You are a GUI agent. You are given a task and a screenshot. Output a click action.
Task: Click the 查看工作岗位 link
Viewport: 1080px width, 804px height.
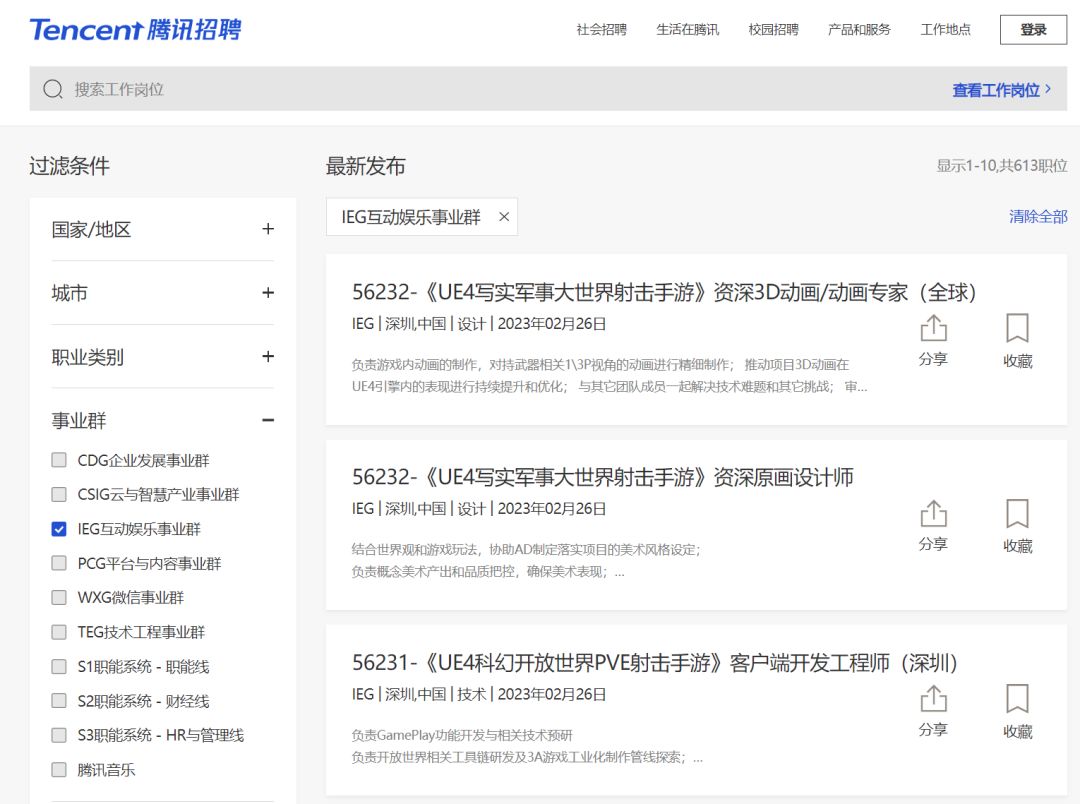(1001, 90)
